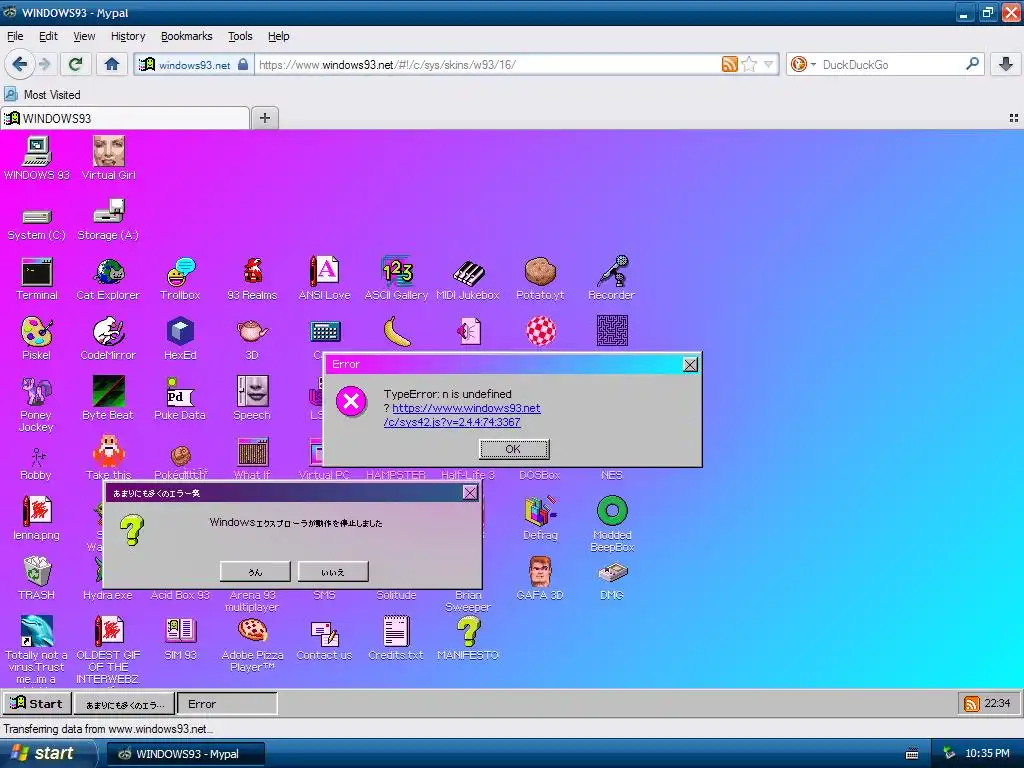Reload the current page
Viewport: 1024px width, 768px height.
pos(76,64)
